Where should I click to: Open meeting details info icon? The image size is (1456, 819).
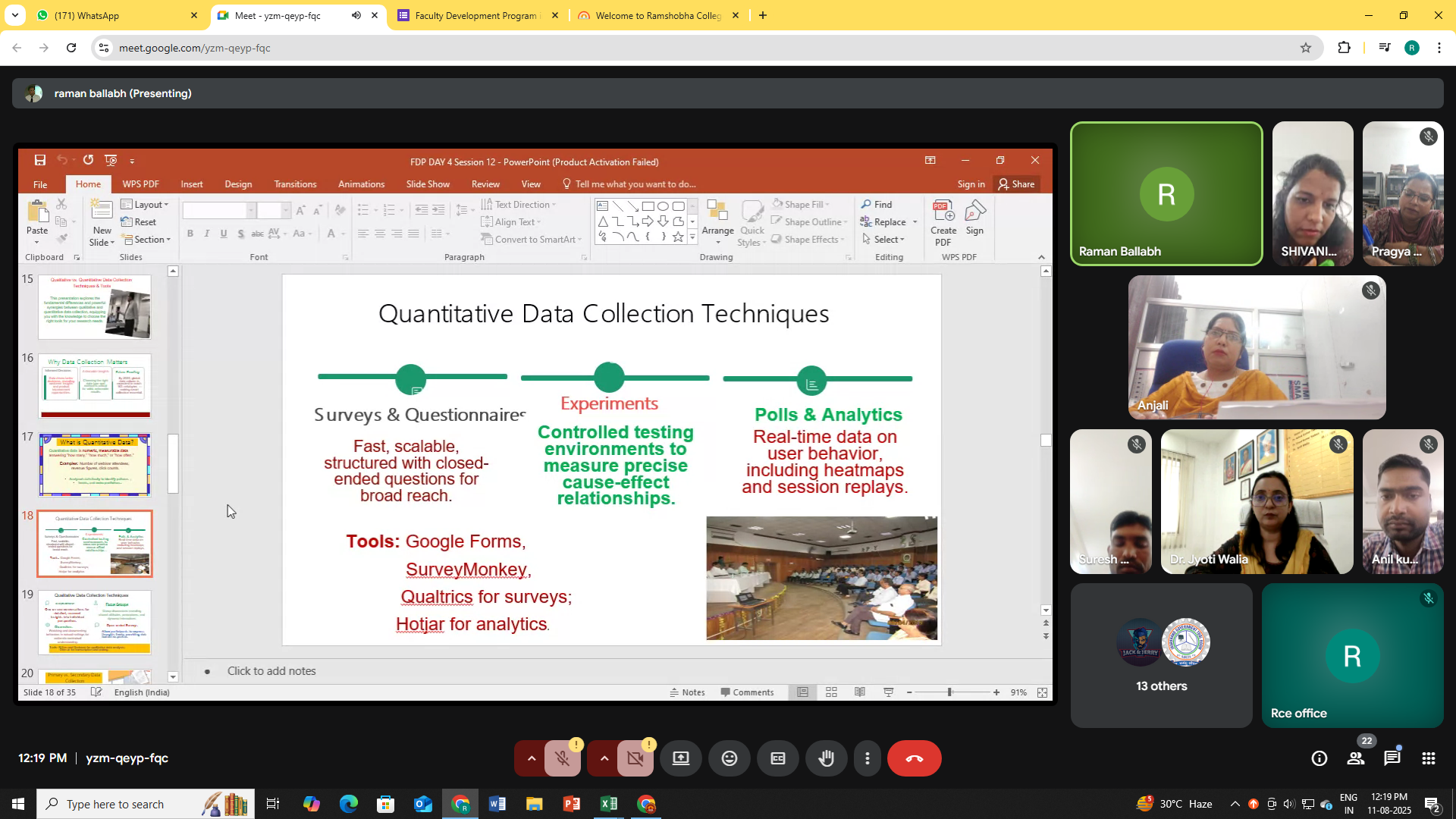tap(1319, 758)
